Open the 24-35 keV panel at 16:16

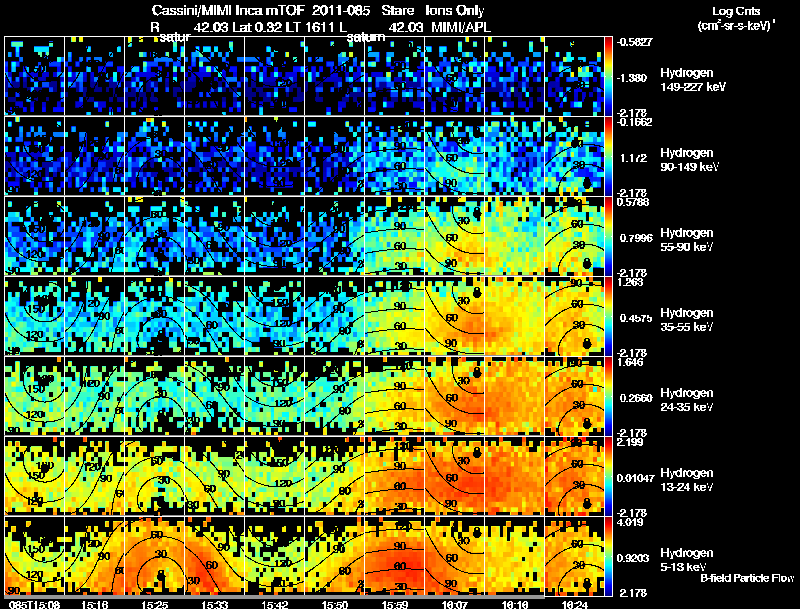tap(515, 396)
